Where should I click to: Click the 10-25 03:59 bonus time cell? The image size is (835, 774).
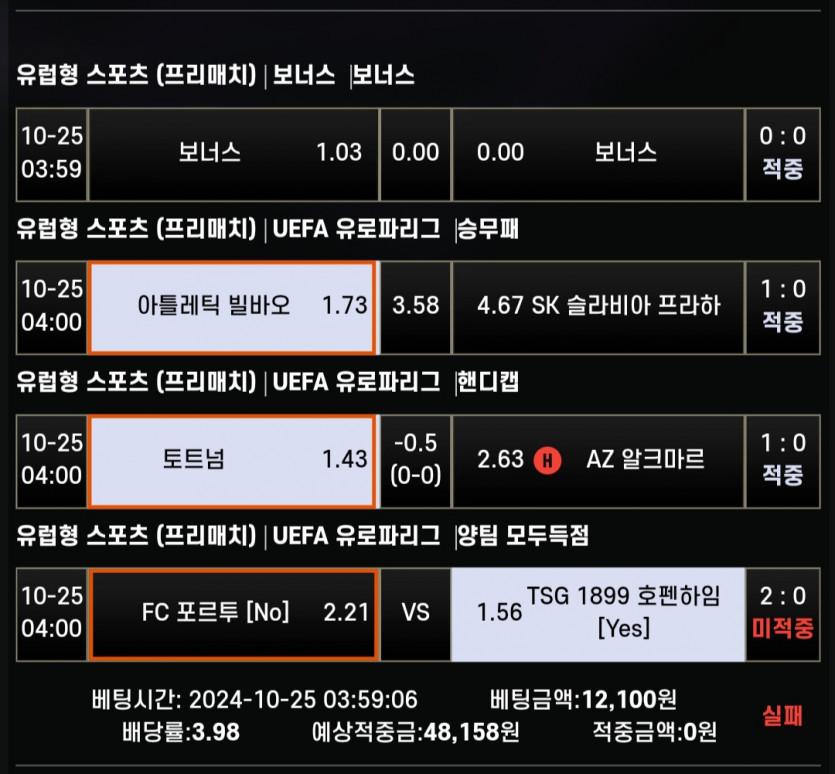[x=52, y=153]
